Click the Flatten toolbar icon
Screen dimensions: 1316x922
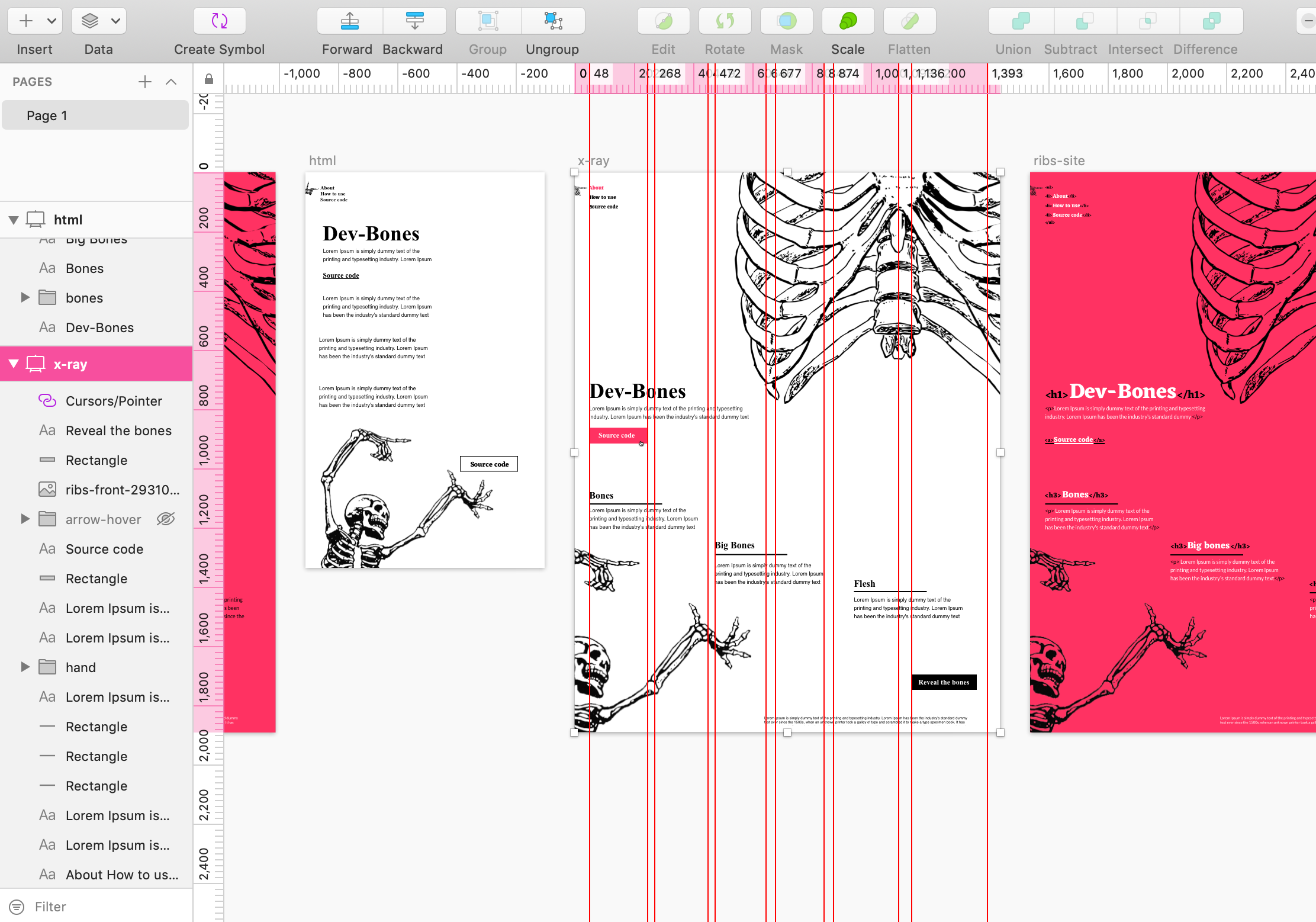coord(909,20)
